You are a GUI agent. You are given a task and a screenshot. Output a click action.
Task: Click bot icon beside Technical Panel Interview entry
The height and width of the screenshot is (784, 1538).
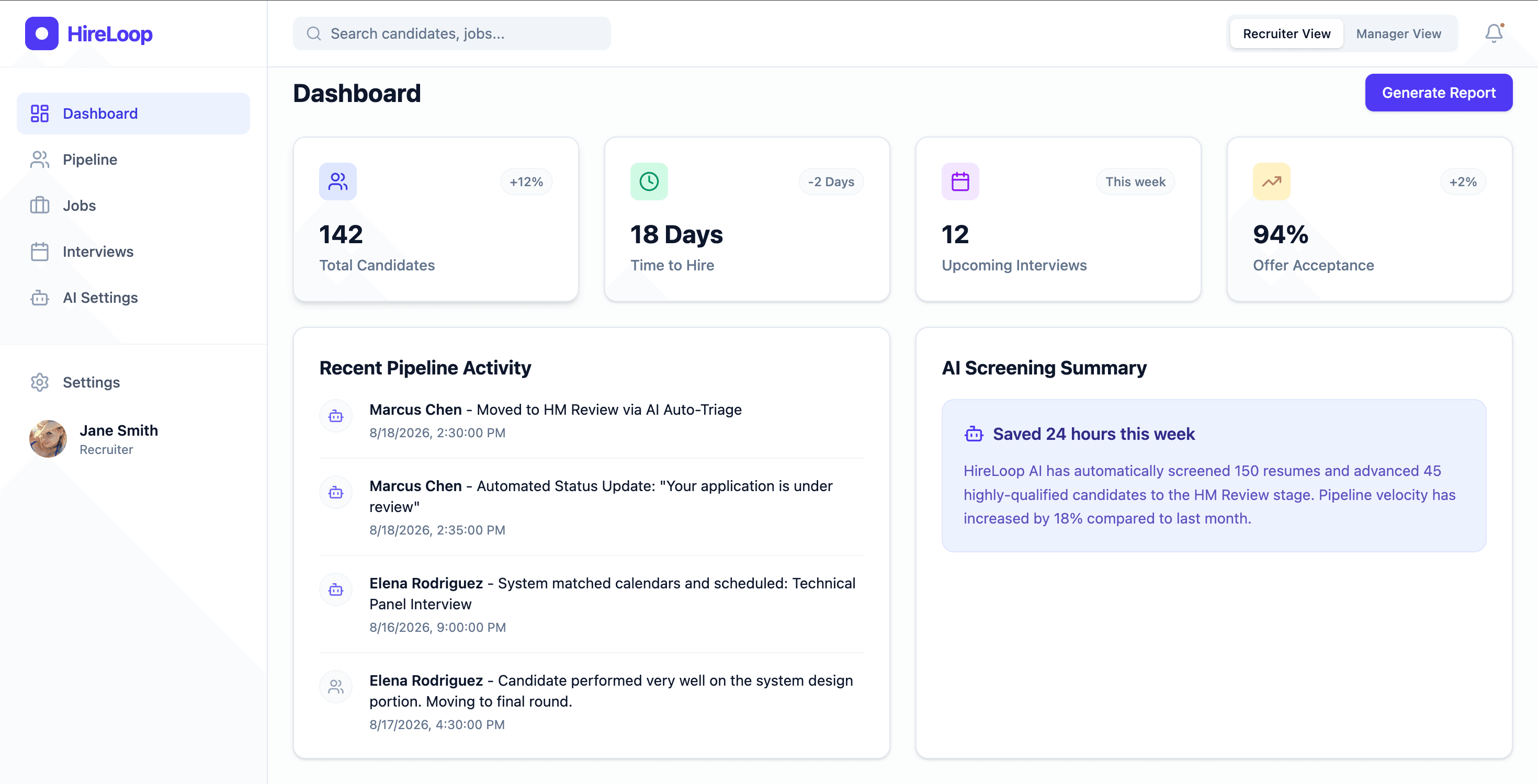tap(336, 590)
